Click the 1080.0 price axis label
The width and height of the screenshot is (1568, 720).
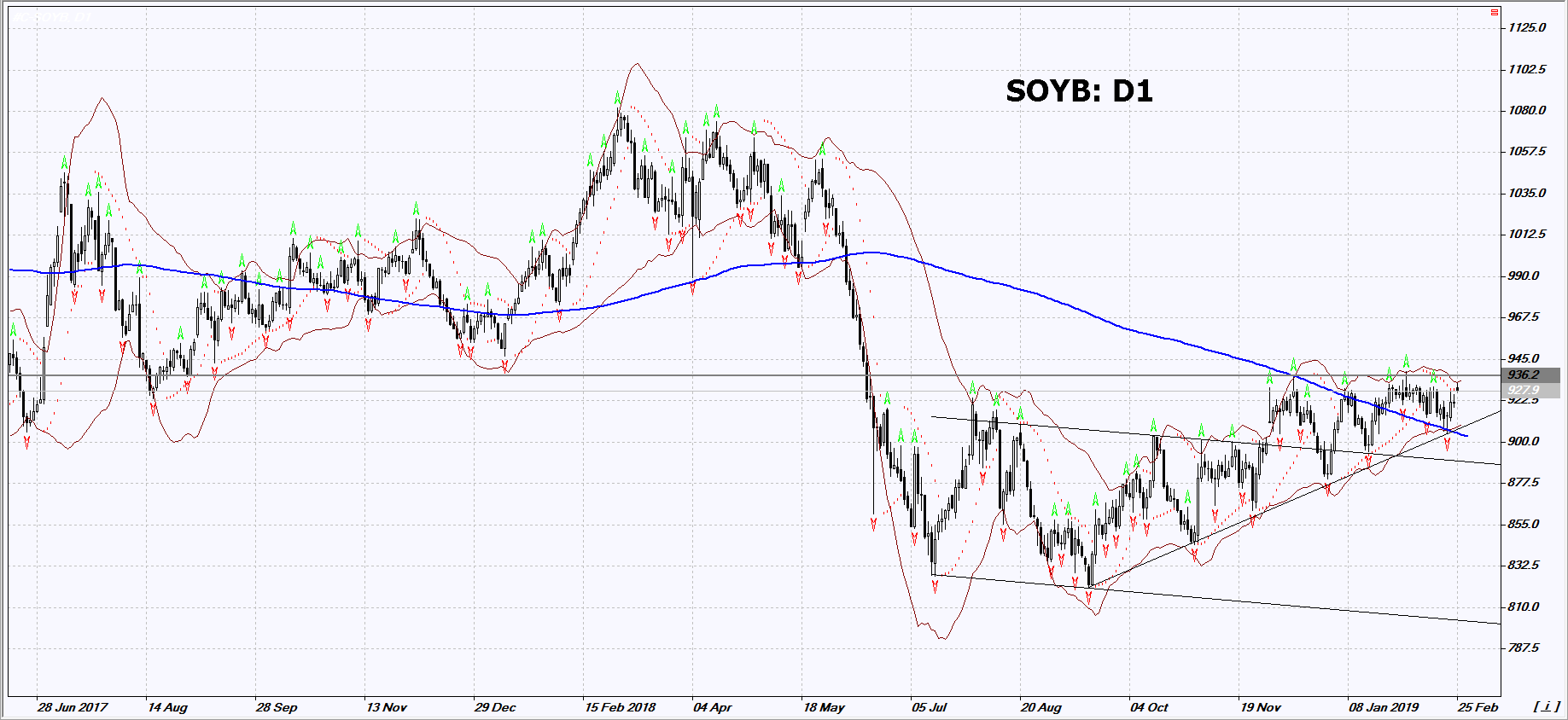tap(1527, 110)
